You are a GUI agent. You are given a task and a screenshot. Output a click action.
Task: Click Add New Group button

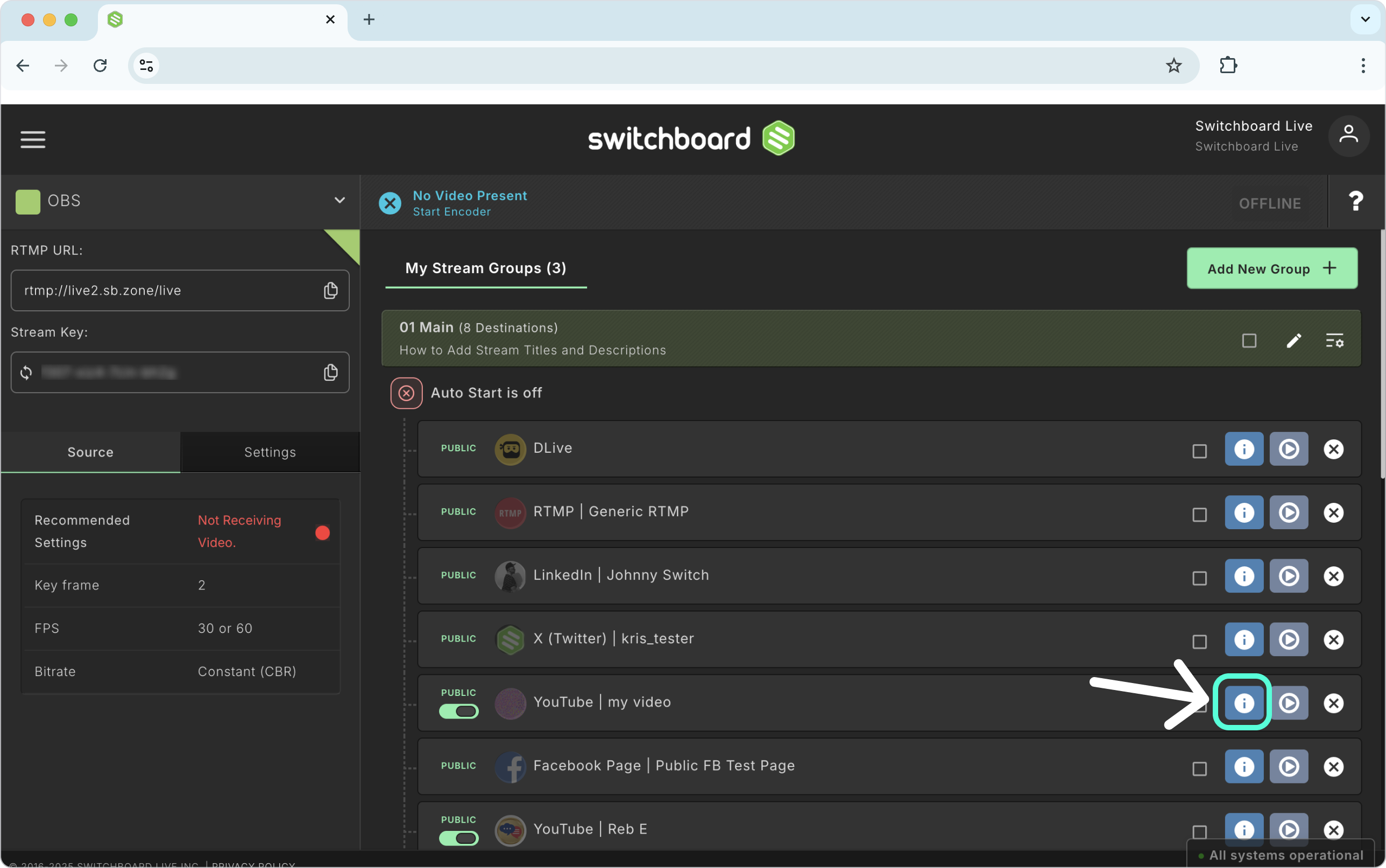pyautogui.click(x=1272, y=269)
